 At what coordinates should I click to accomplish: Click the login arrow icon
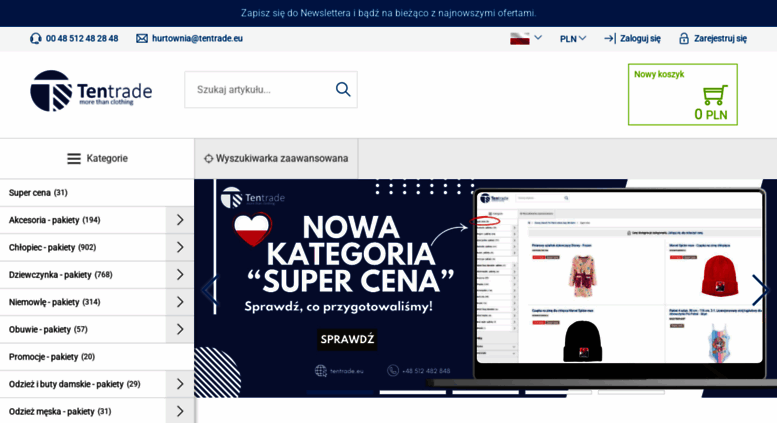pos(610,39)
